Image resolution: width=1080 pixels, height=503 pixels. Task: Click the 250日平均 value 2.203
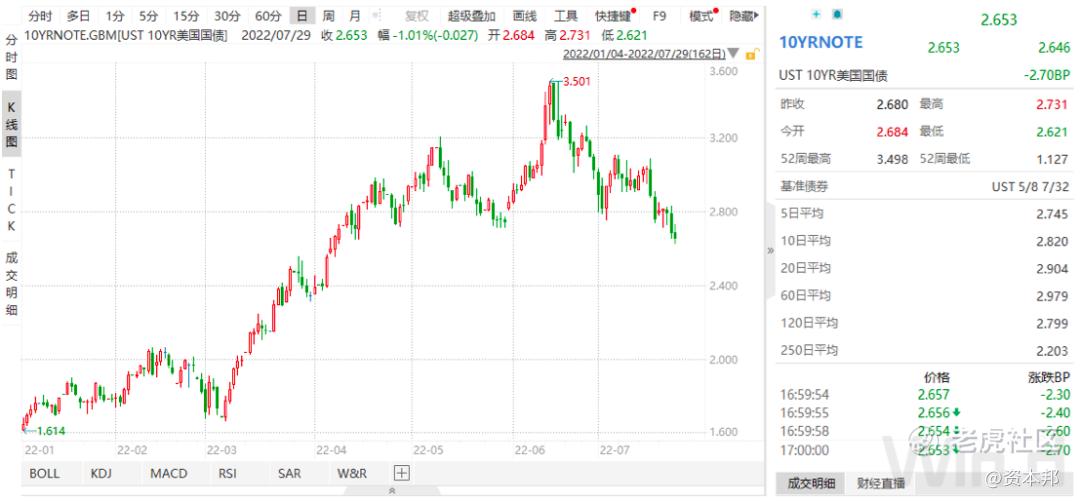(x=1052, y=351)
